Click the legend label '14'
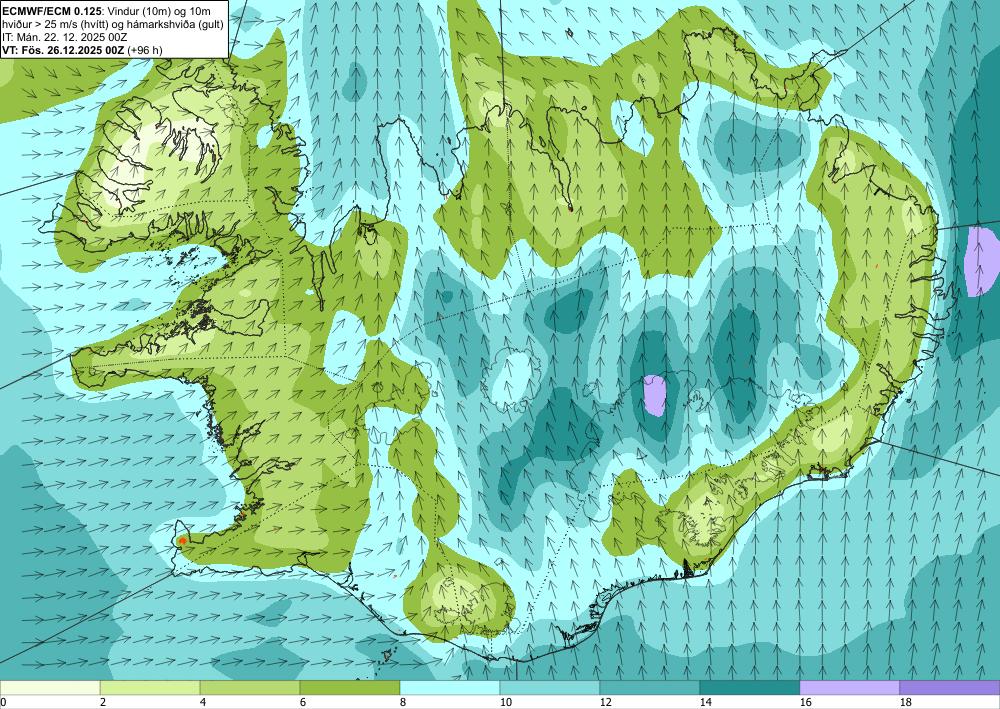The width and height of the screenshot is (1000, 709). click(705, 702)
